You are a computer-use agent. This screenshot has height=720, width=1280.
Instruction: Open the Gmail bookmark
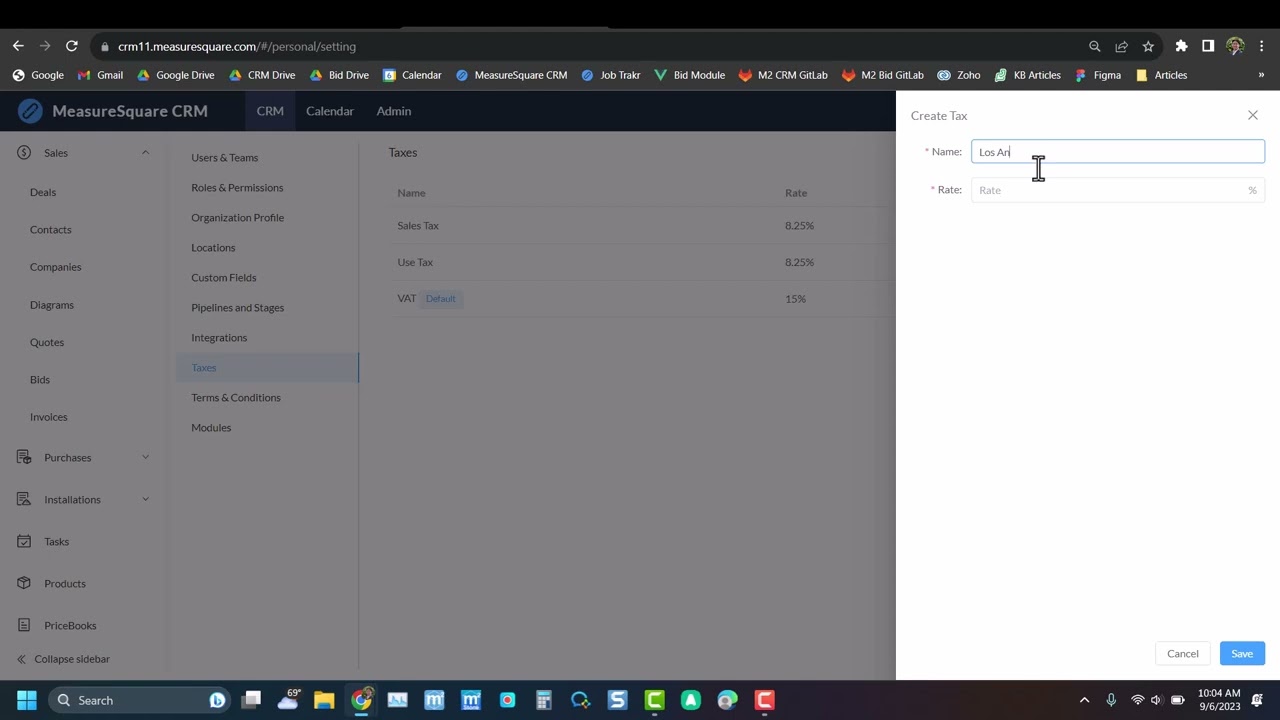(x=100, y=75)
